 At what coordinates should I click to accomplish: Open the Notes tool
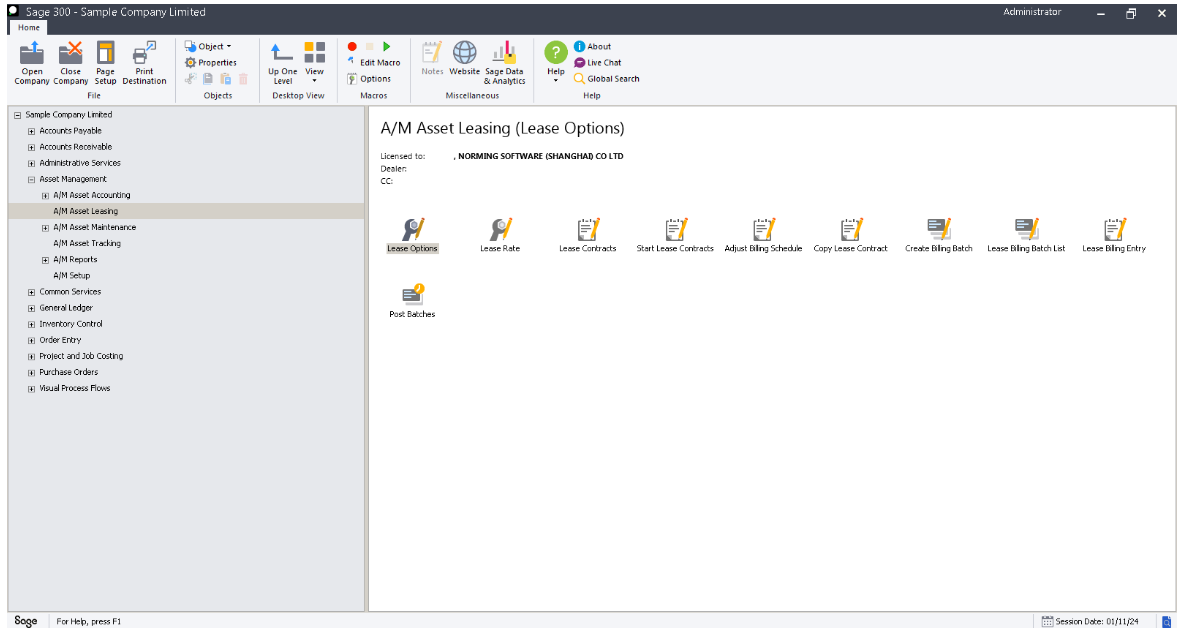(x=432, y=58)
